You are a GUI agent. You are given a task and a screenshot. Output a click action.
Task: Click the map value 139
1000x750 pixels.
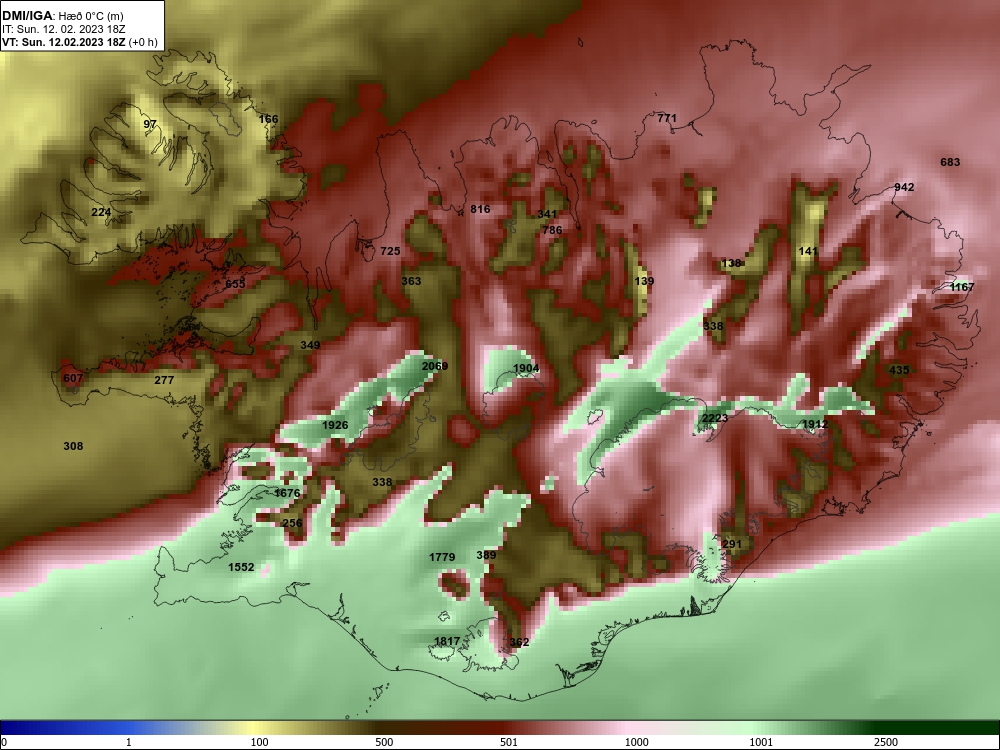pos(644,281)
